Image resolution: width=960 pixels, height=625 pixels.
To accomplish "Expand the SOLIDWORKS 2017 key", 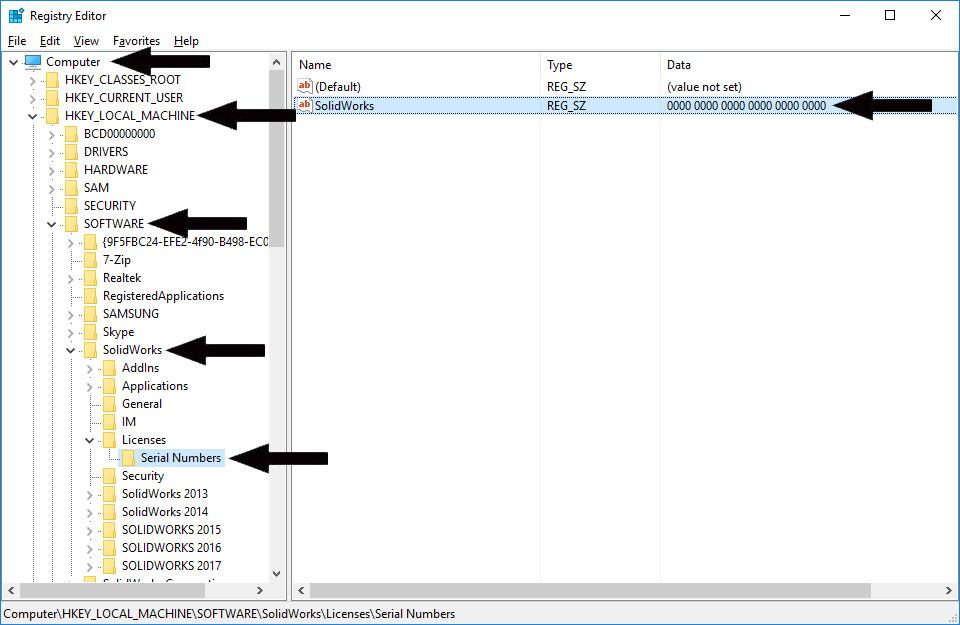I will (89, 566).
